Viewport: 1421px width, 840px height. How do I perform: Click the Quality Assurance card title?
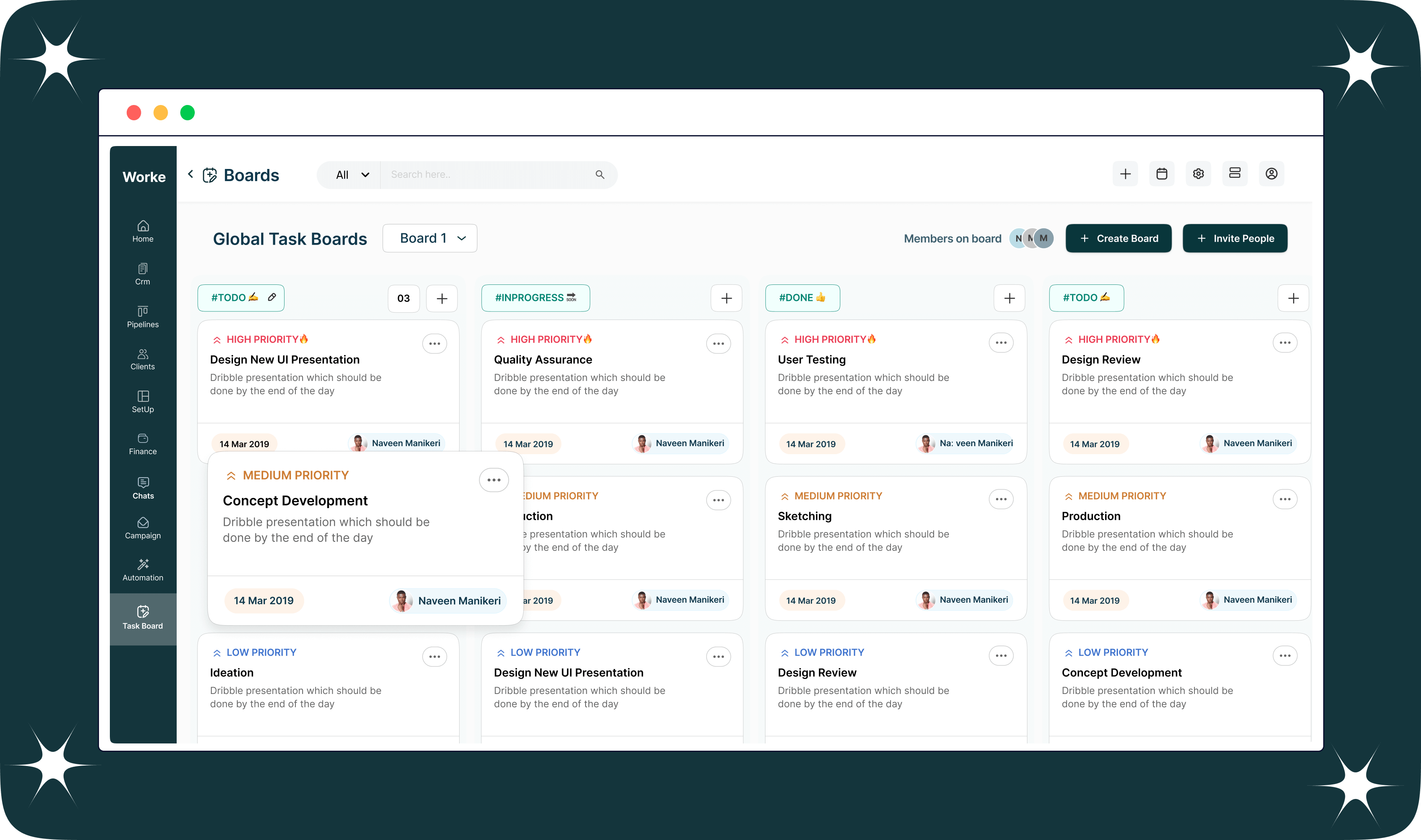[x=543, y=359]
